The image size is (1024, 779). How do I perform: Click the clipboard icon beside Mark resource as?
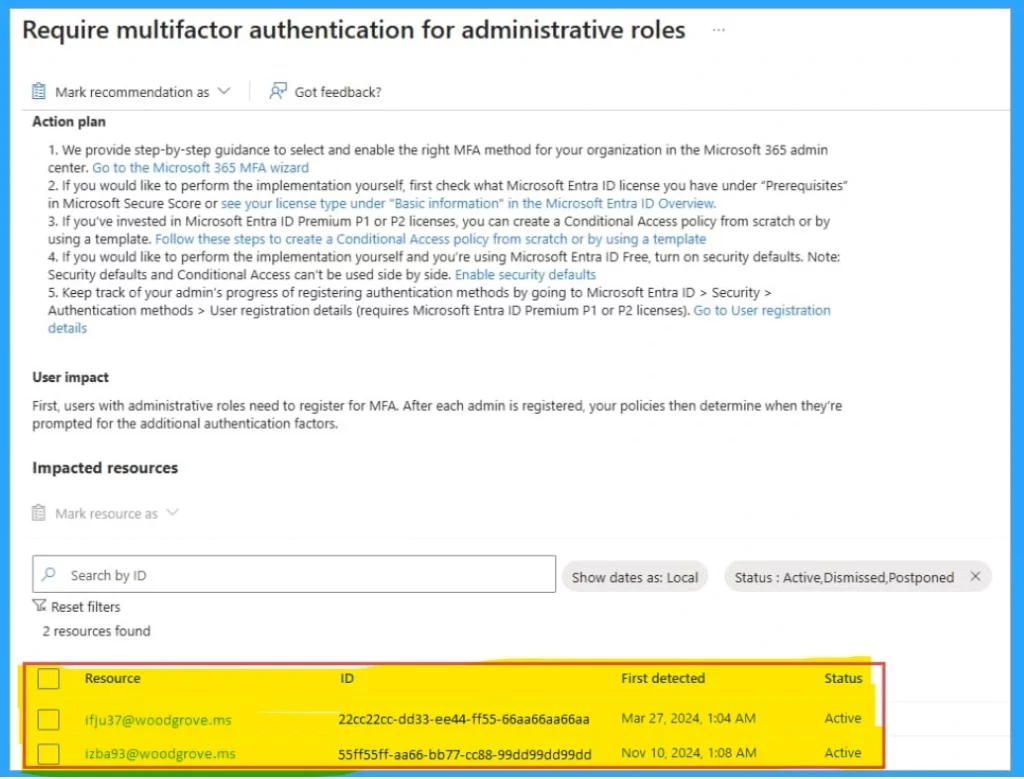click(39, 513)
